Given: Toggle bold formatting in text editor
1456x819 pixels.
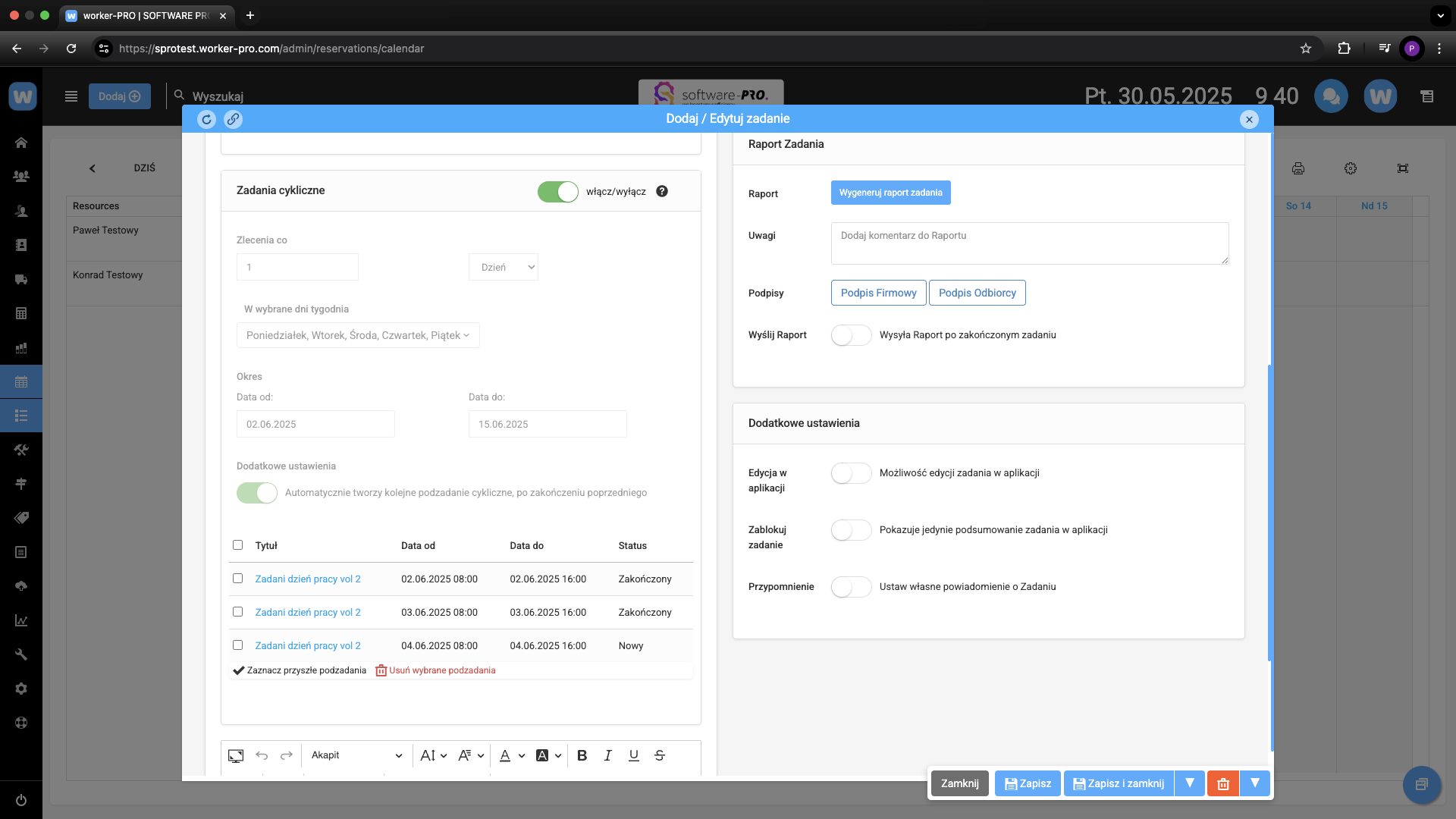Looking at the screenshot, I should [582, 755].
